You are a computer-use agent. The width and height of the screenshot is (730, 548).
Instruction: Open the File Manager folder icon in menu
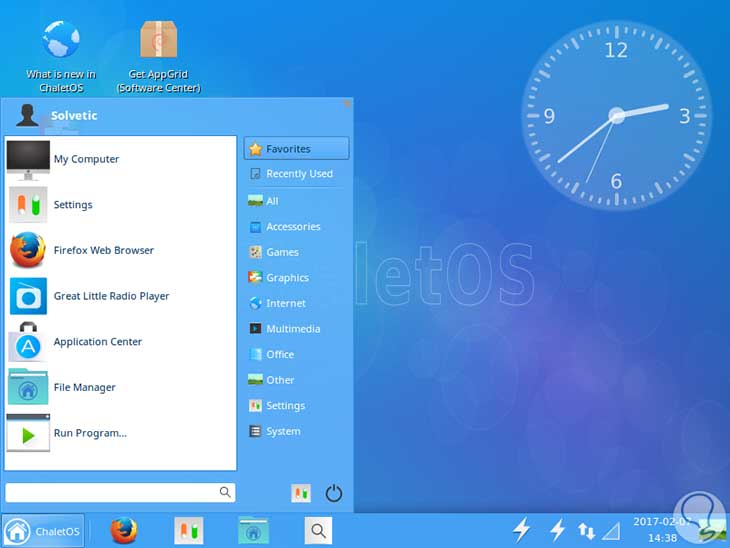[28, 387]
